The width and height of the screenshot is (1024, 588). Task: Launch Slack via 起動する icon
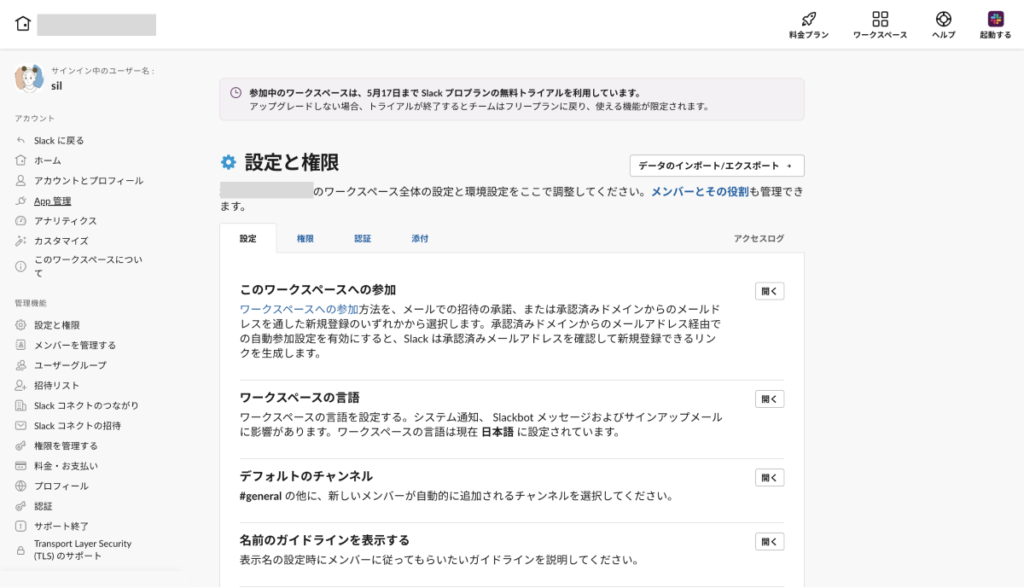(x=995, y=19)
